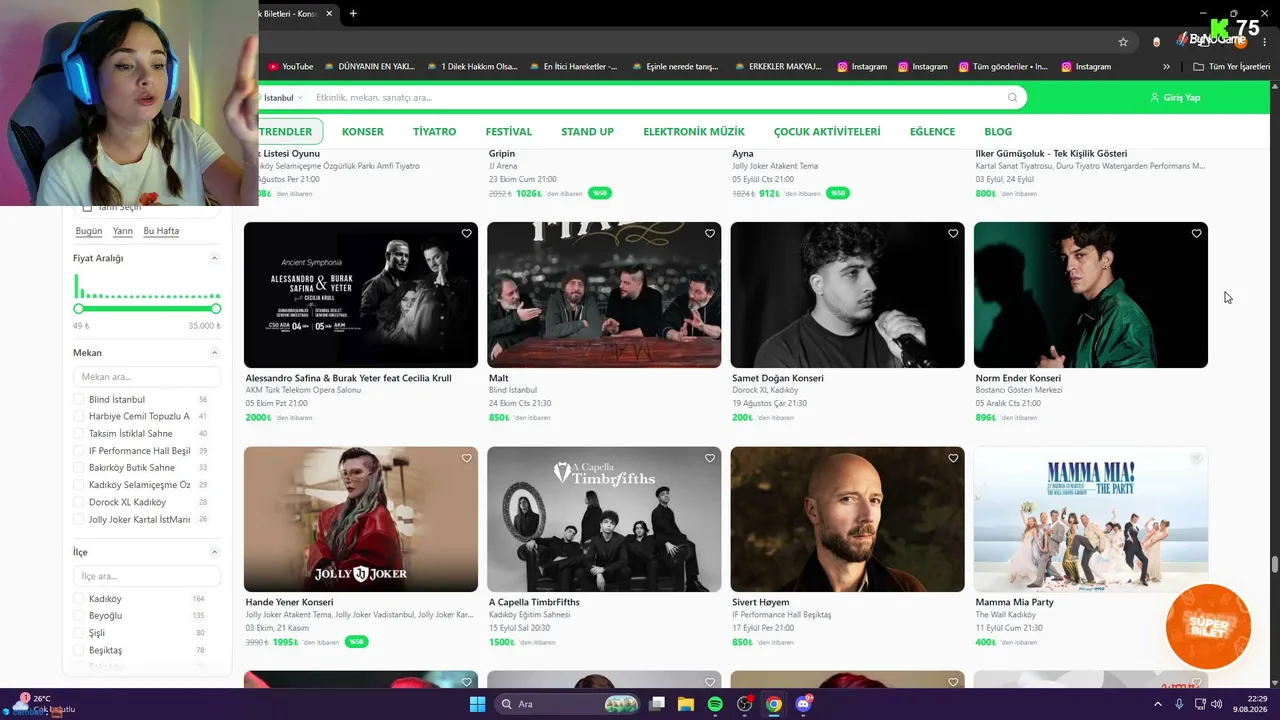Show hidden icons in the system tray
This screenshot has width=1280, height=720.
pos(1158,704)
